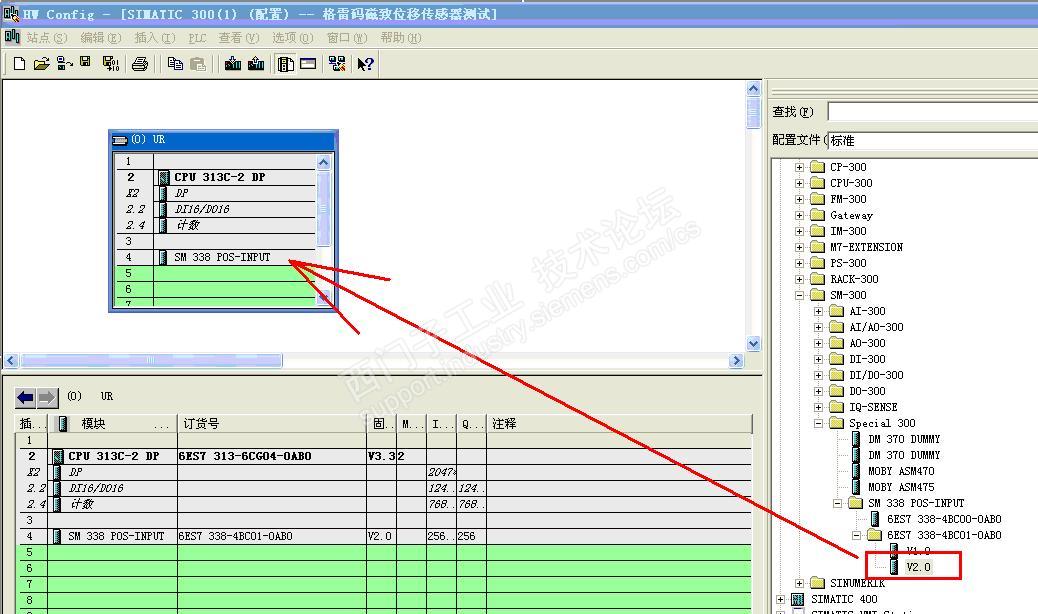
Task: Click the Configure Network icon
Action: coord(337,64)
